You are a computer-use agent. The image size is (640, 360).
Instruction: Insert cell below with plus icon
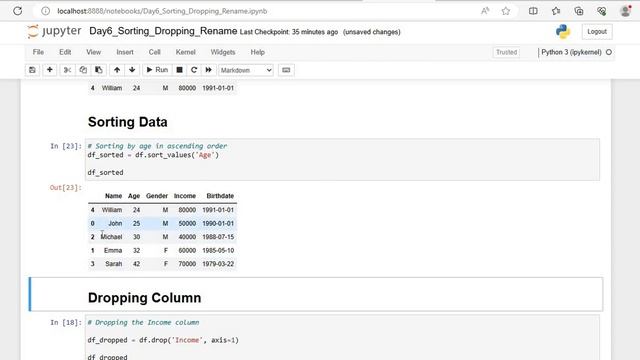click(x=49, y=70)
